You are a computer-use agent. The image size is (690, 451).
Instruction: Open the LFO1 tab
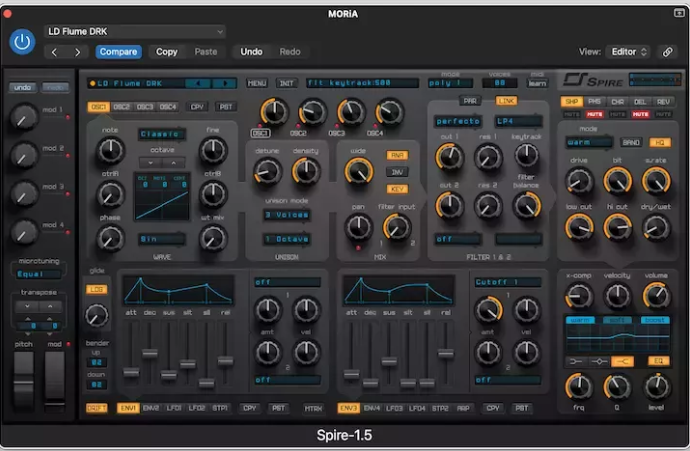click(x=174, y=408)
